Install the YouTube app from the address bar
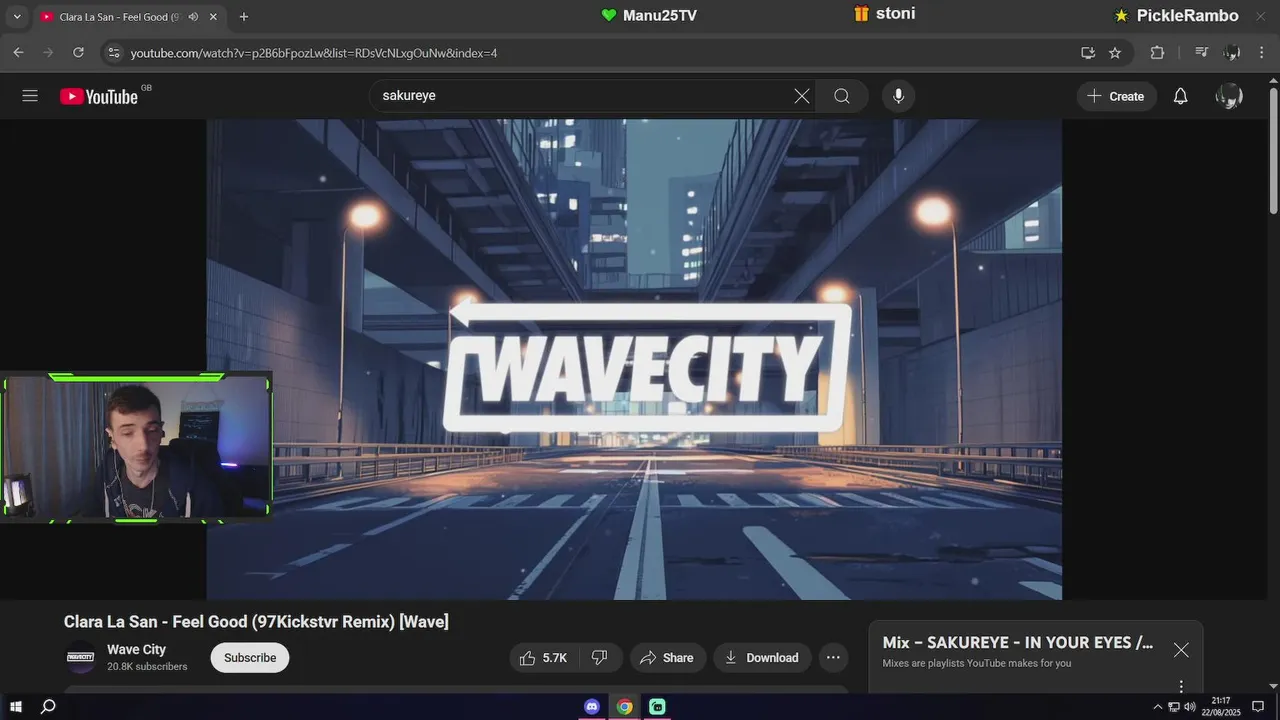Image resolution: width=1280 pixels, height=720 pixels. click(x=1088, y=53)
